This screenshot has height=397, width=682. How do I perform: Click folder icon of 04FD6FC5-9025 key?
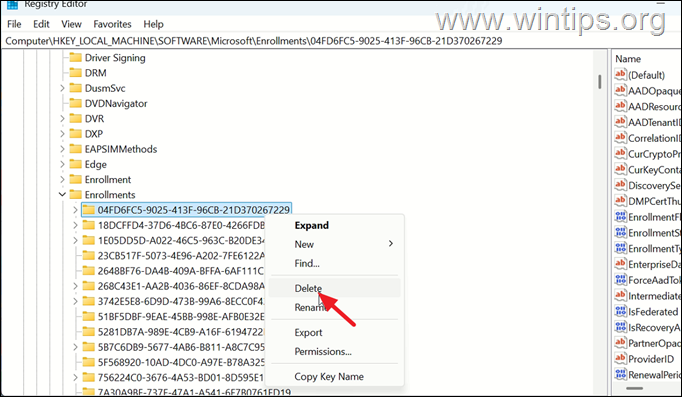pyautogui.click(x=89, y=210)
